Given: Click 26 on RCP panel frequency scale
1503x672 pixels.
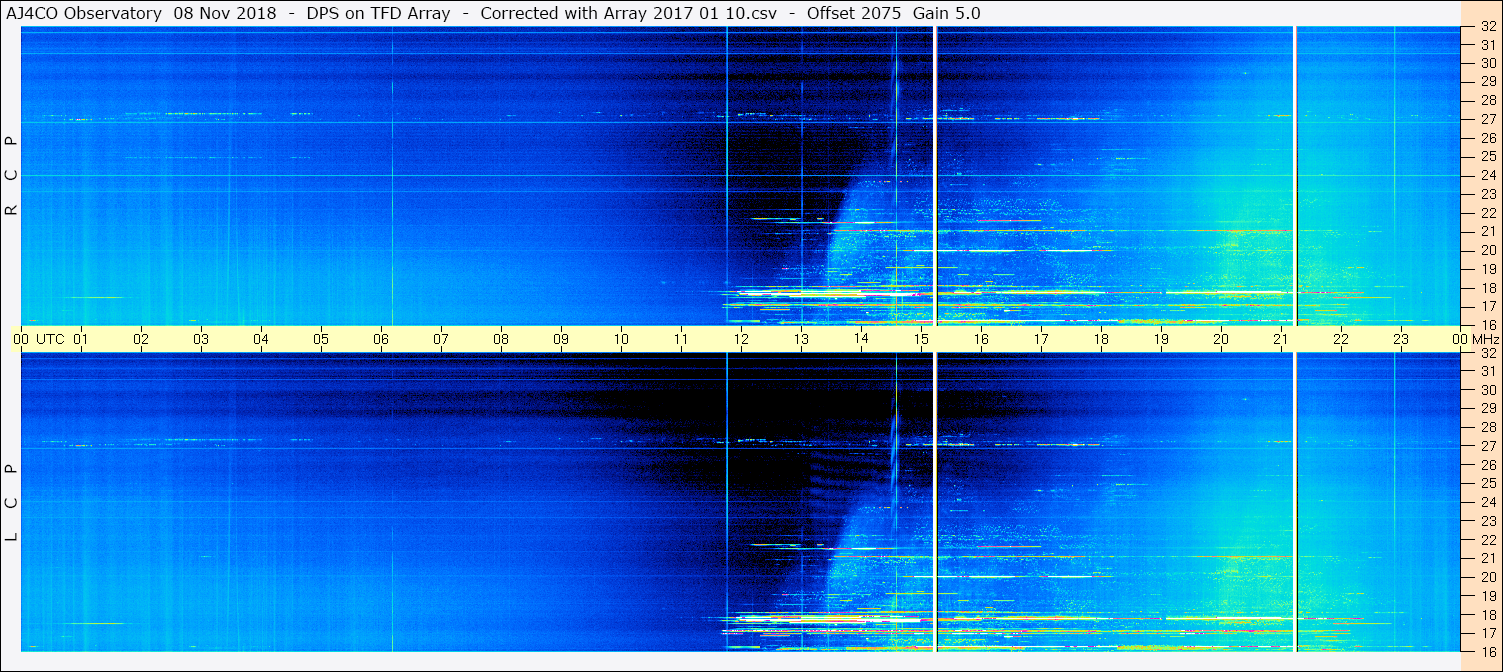Looking at the screenshot, I should [1488, 138].
